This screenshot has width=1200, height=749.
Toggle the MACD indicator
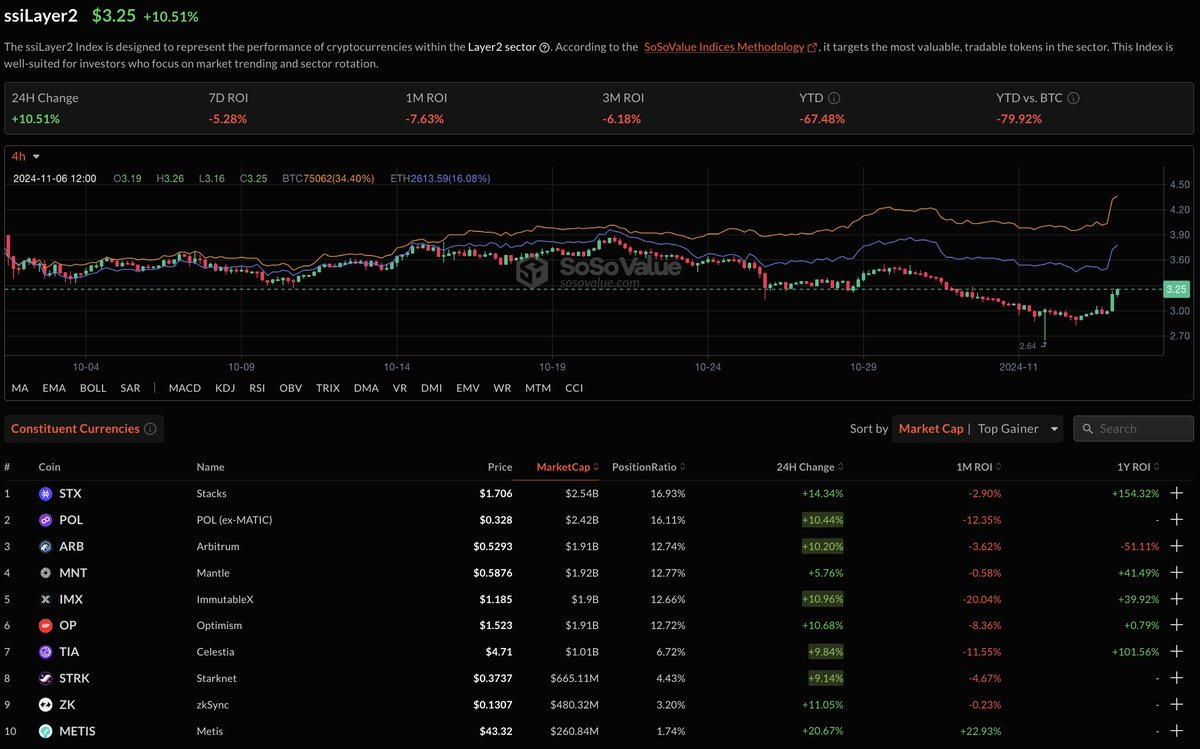pos(185,388)
